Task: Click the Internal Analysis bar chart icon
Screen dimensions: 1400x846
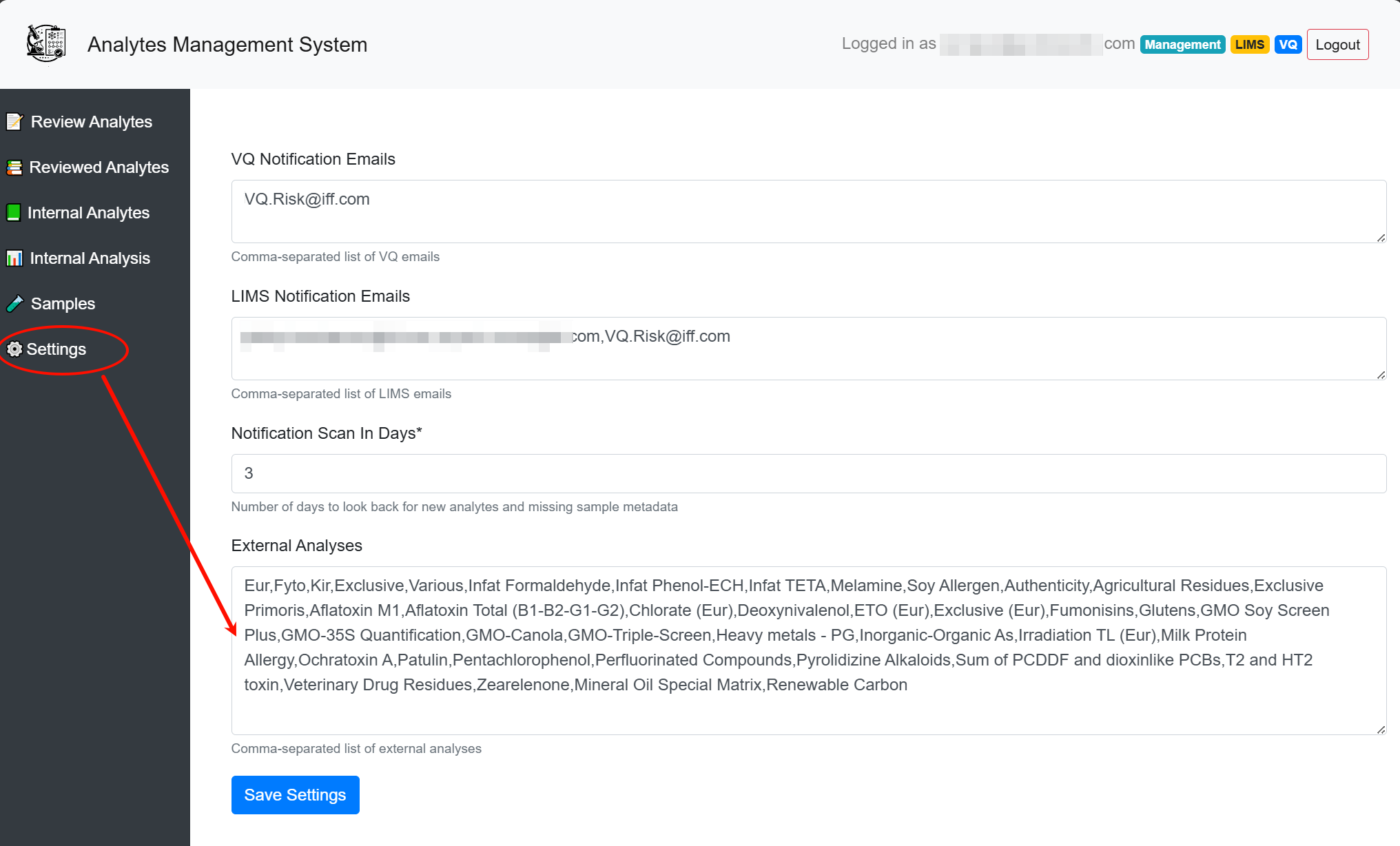Action: tap(14, 258)
